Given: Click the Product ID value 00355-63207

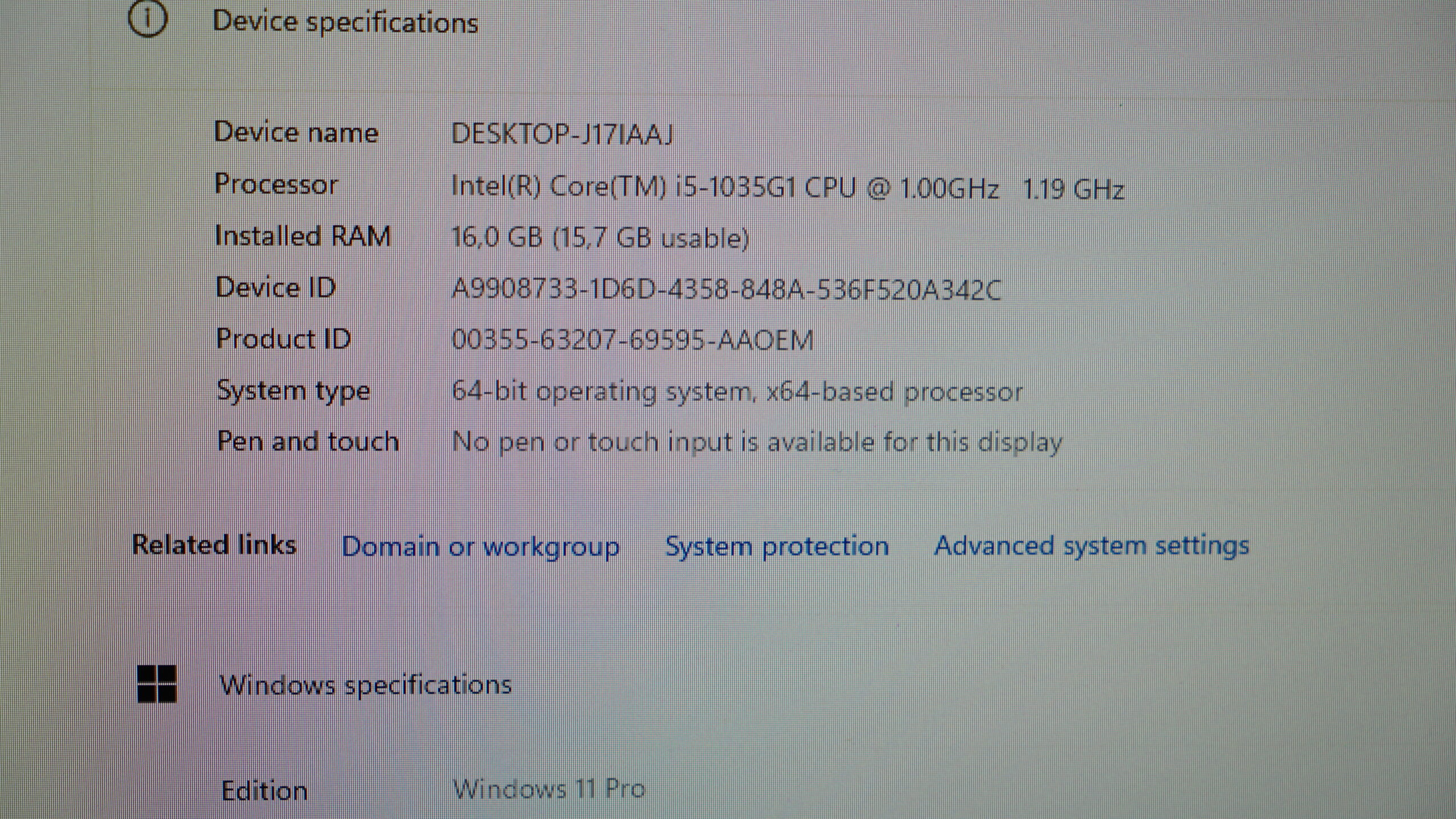Looking at the screenshot, I should (632, 340).
